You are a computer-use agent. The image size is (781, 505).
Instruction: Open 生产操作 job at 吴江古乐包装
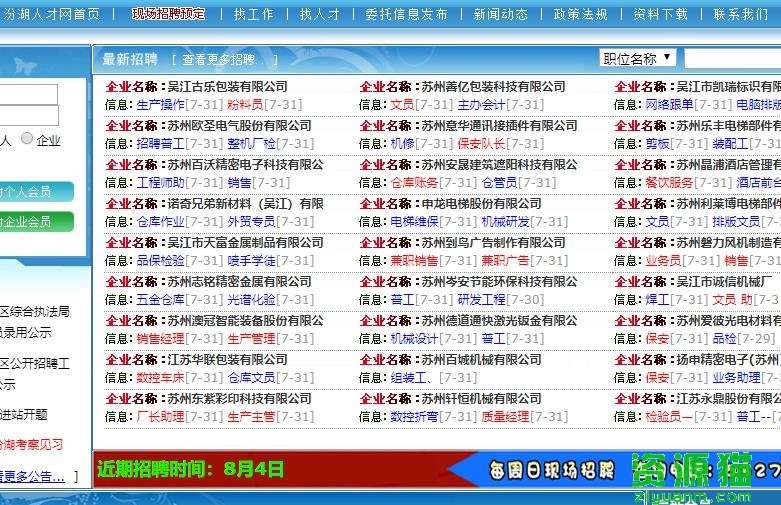tap(160, 105)
